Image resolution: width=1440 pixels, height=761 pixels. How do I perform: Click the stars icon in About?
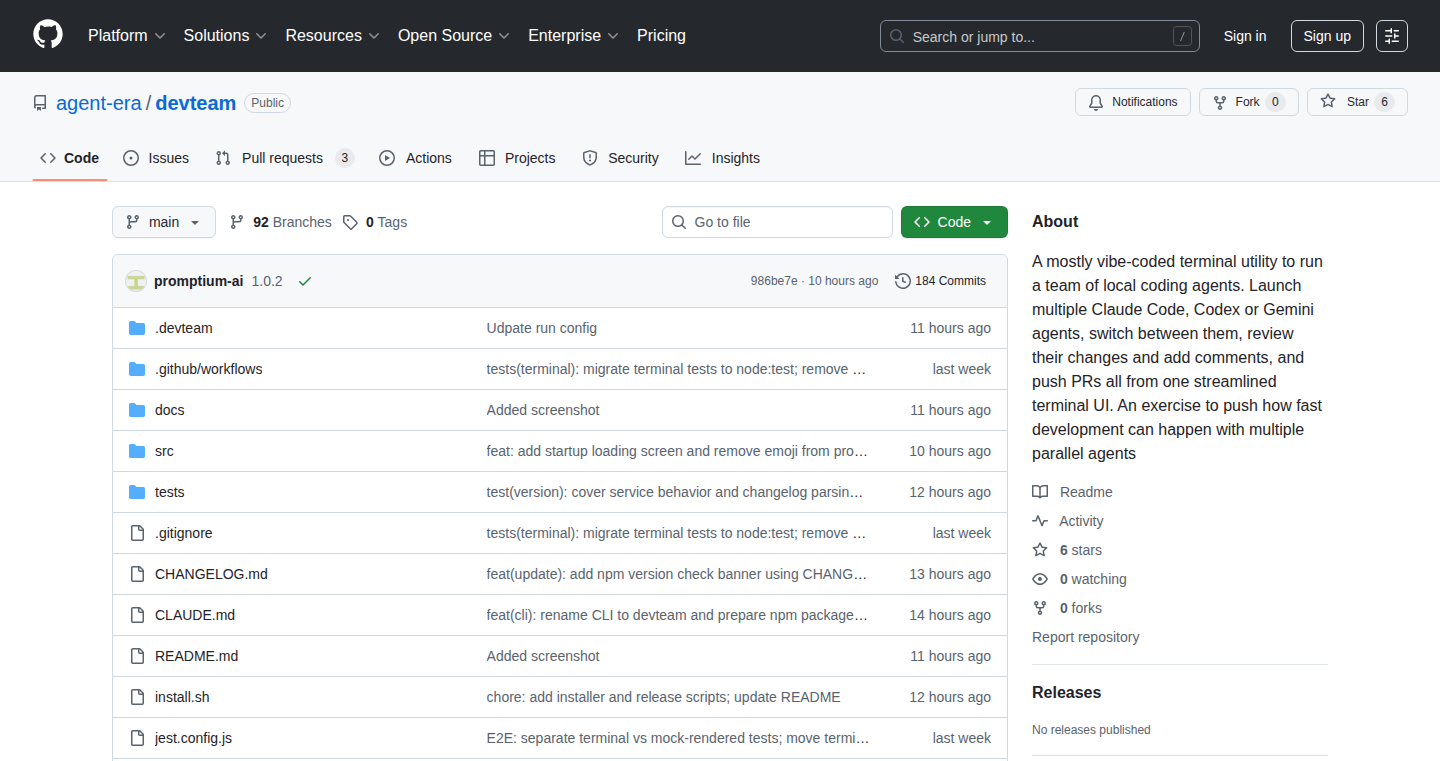pyautogui.click(x=1040, y=550)
